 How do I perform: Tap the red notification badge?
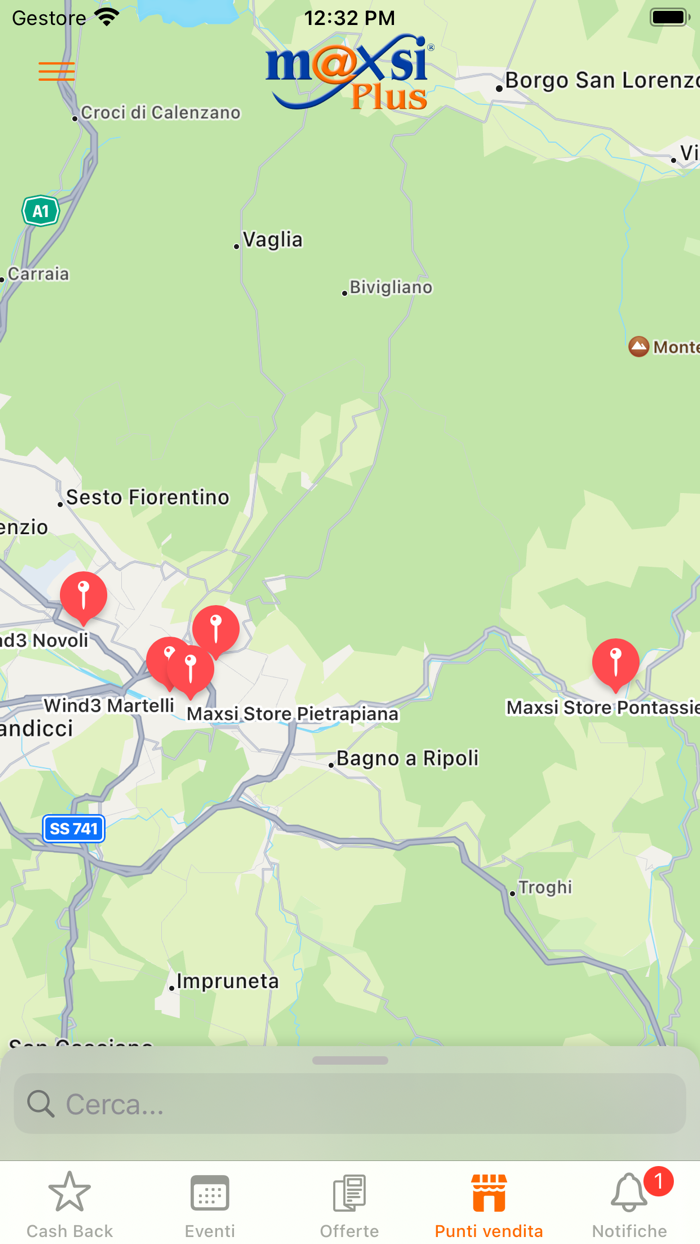click(x=657, y=1181)
